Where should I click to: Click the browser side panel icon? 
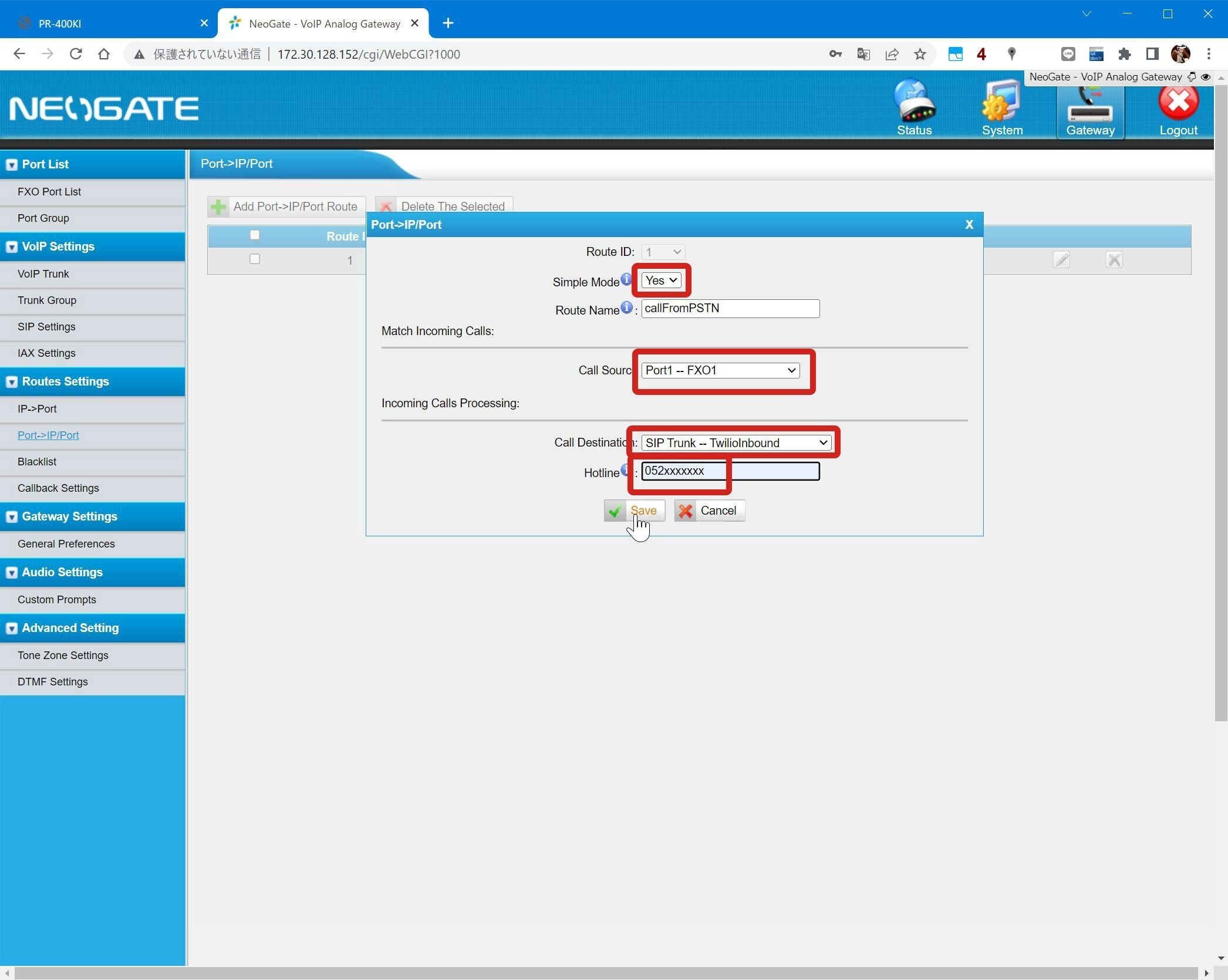(1152, 54)
